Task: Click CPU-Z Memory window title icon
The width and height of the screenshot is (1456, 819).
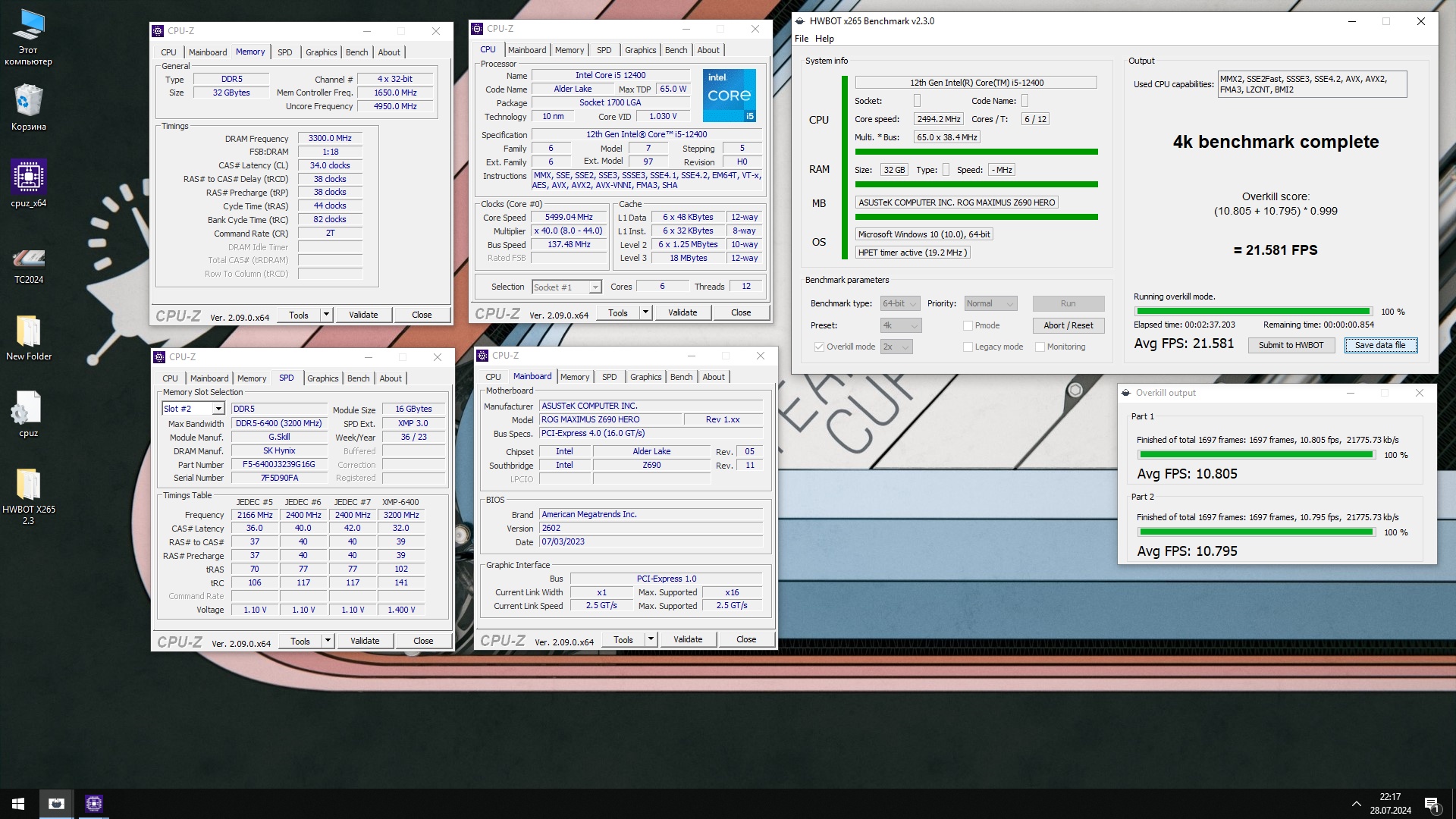Action: 158,31
